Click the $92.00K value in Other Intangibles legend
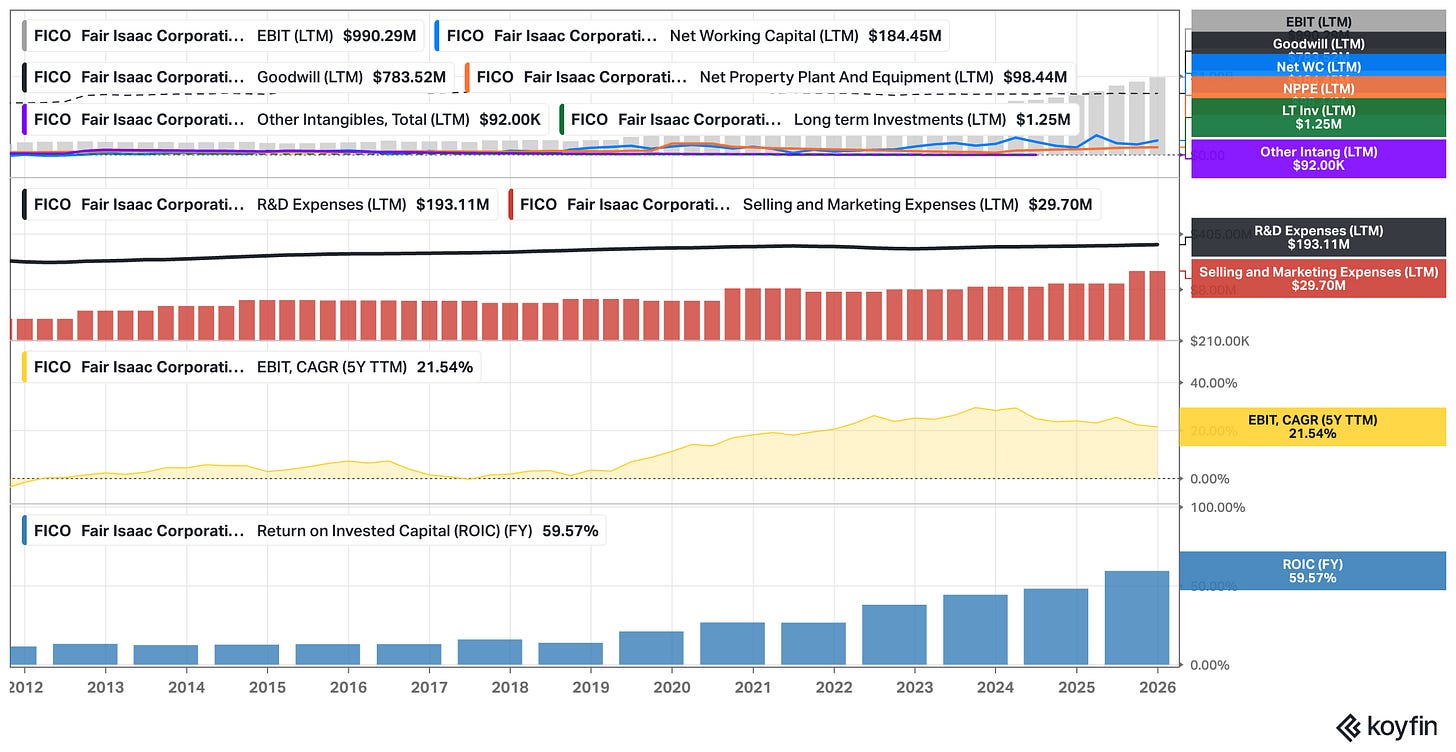The image size is (1456, 752). 510,119
